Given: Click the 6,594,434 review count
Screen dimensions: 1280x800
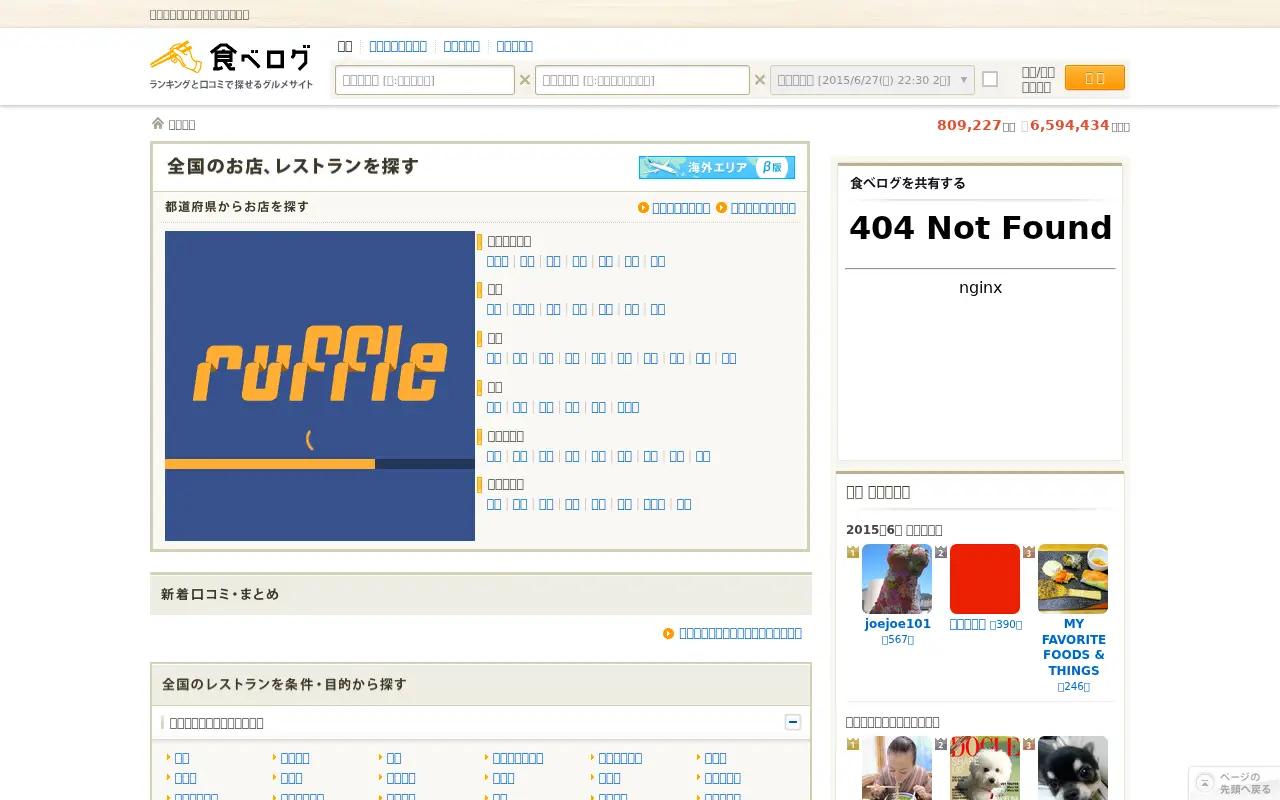Looking at the screenshot, I should click(1070, 125).
